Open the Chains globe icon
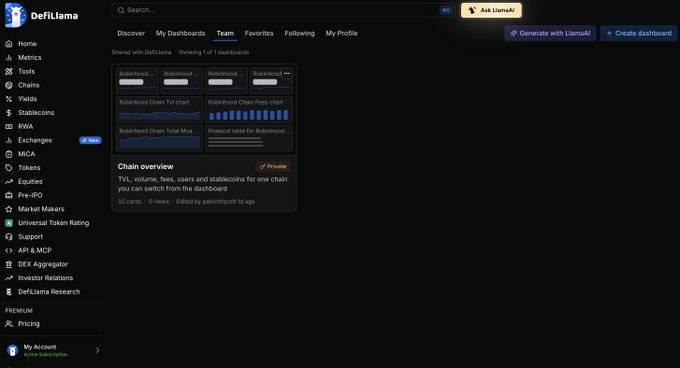The image size is (680, 368). (x=9, y=85)
